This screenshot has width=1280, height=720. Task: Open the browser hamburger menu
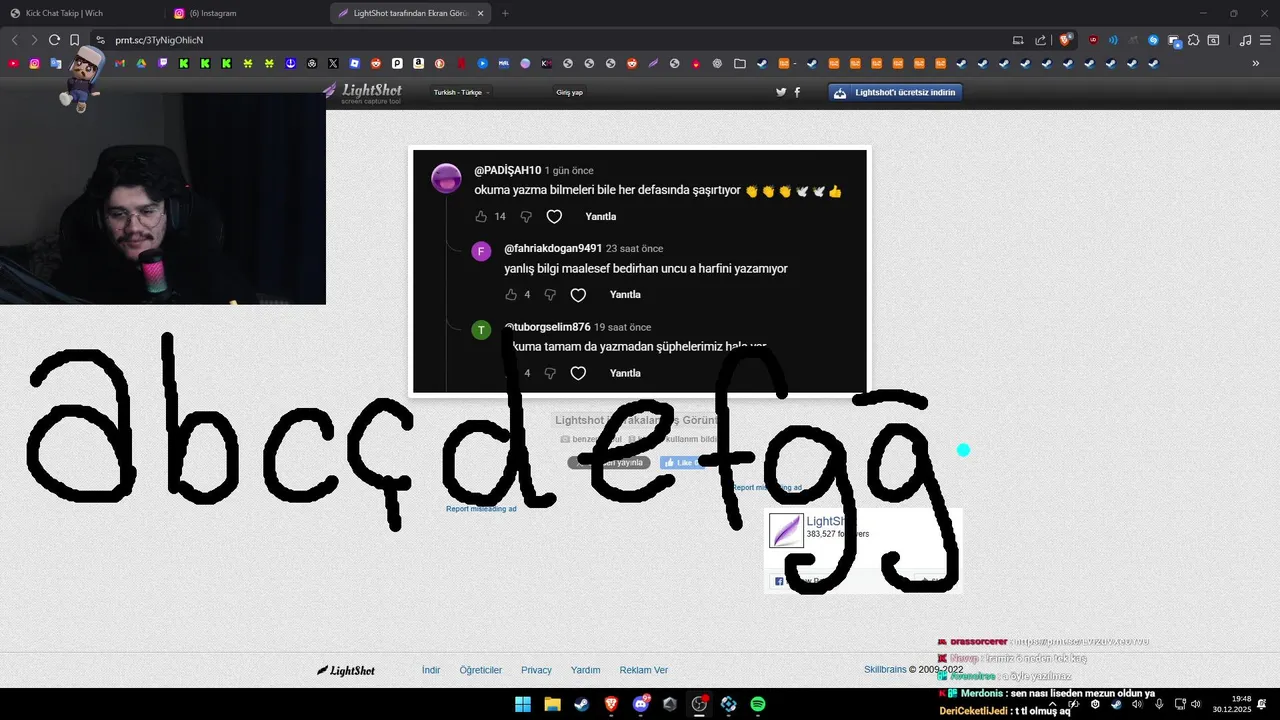pos(1265,40)
